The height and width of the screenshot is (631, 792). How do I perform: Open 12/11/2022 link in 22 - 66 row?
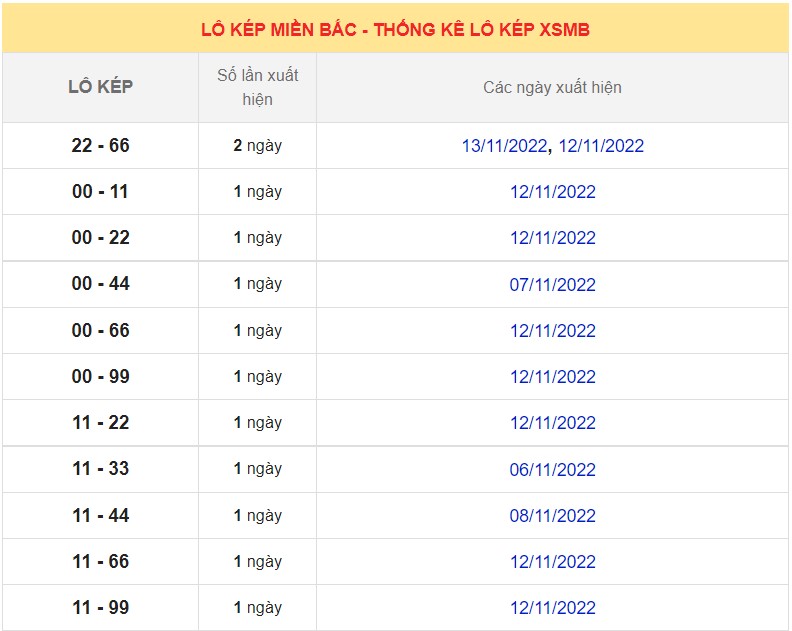pos(601,146)
